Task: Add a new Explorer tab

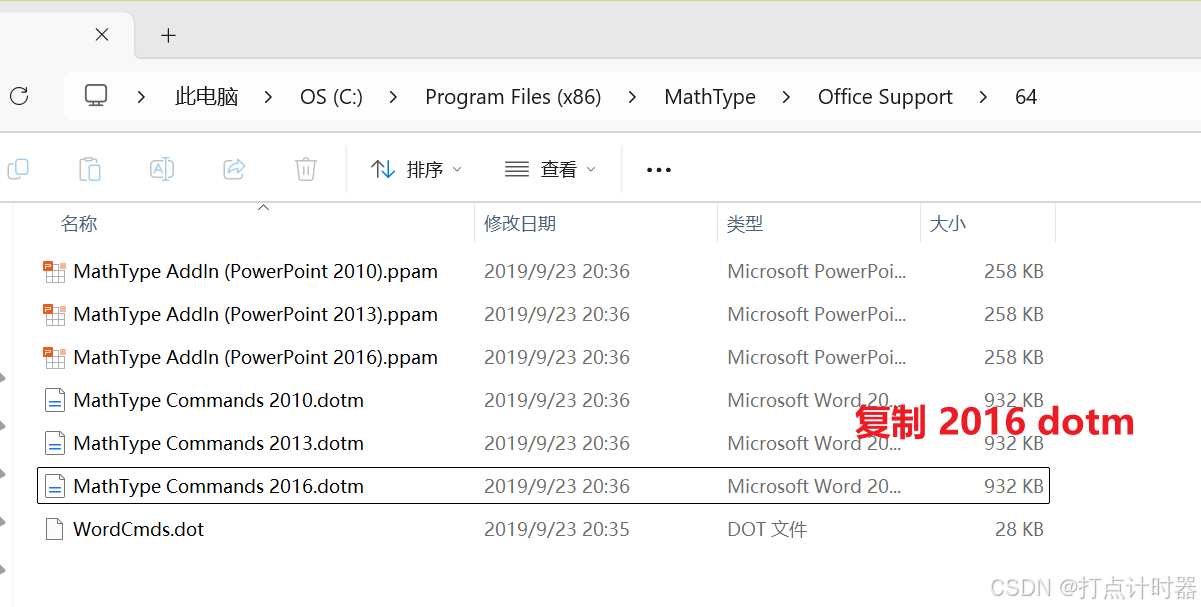Action: click(168, 35)
